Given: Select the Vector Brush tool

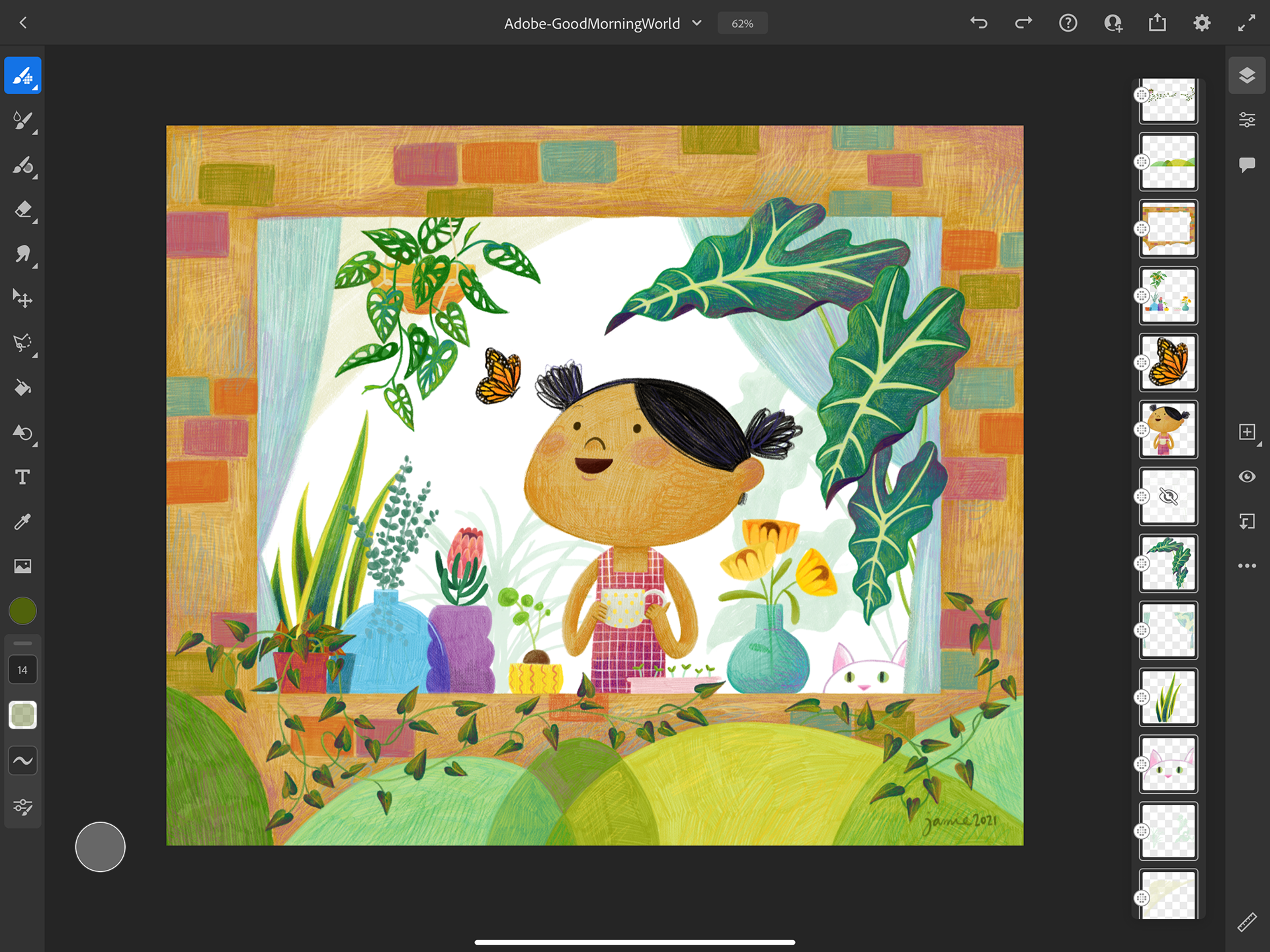Looking at the screenshot, I should (23, 165).
